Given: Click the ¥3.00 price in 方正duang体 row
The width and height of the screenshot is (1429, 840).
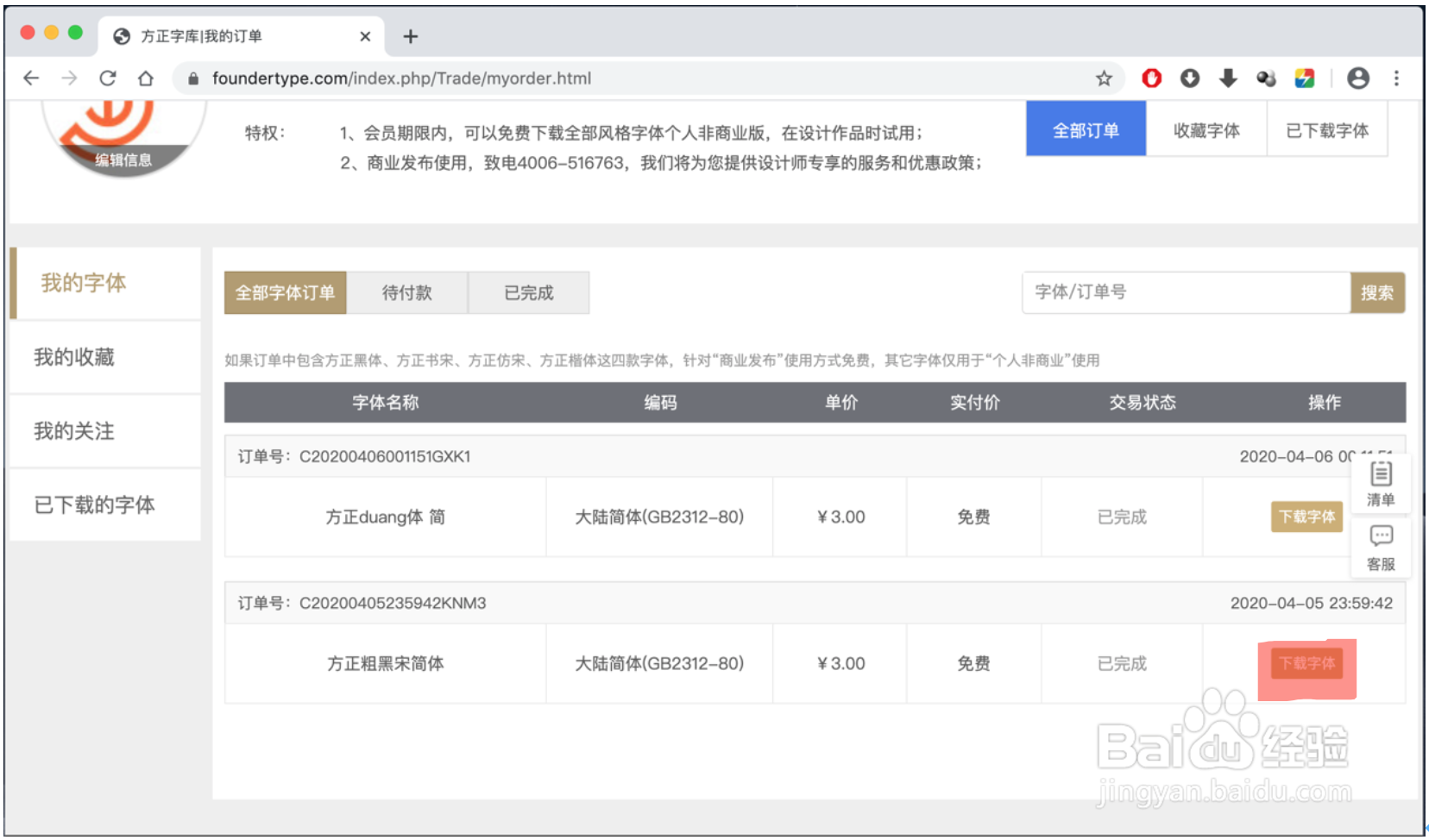Looking at the screenshot, I should (x=840, y=517).
